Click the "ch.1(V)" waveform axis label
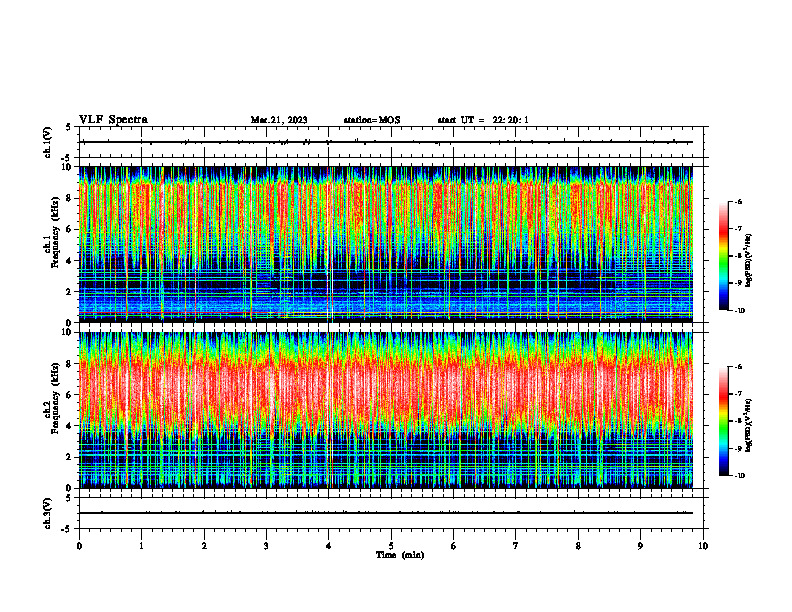The height and width of the screenshot is (612, 792). (48, 142)
